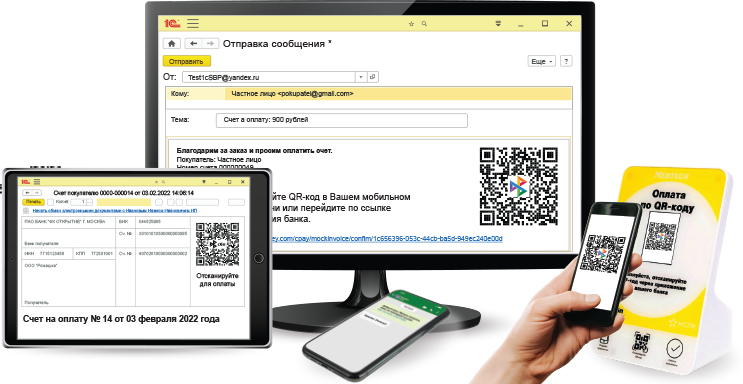Click the QR code on Mertech terminal display
The width and height of the screenshot is (743, 384).
[661, 236]
